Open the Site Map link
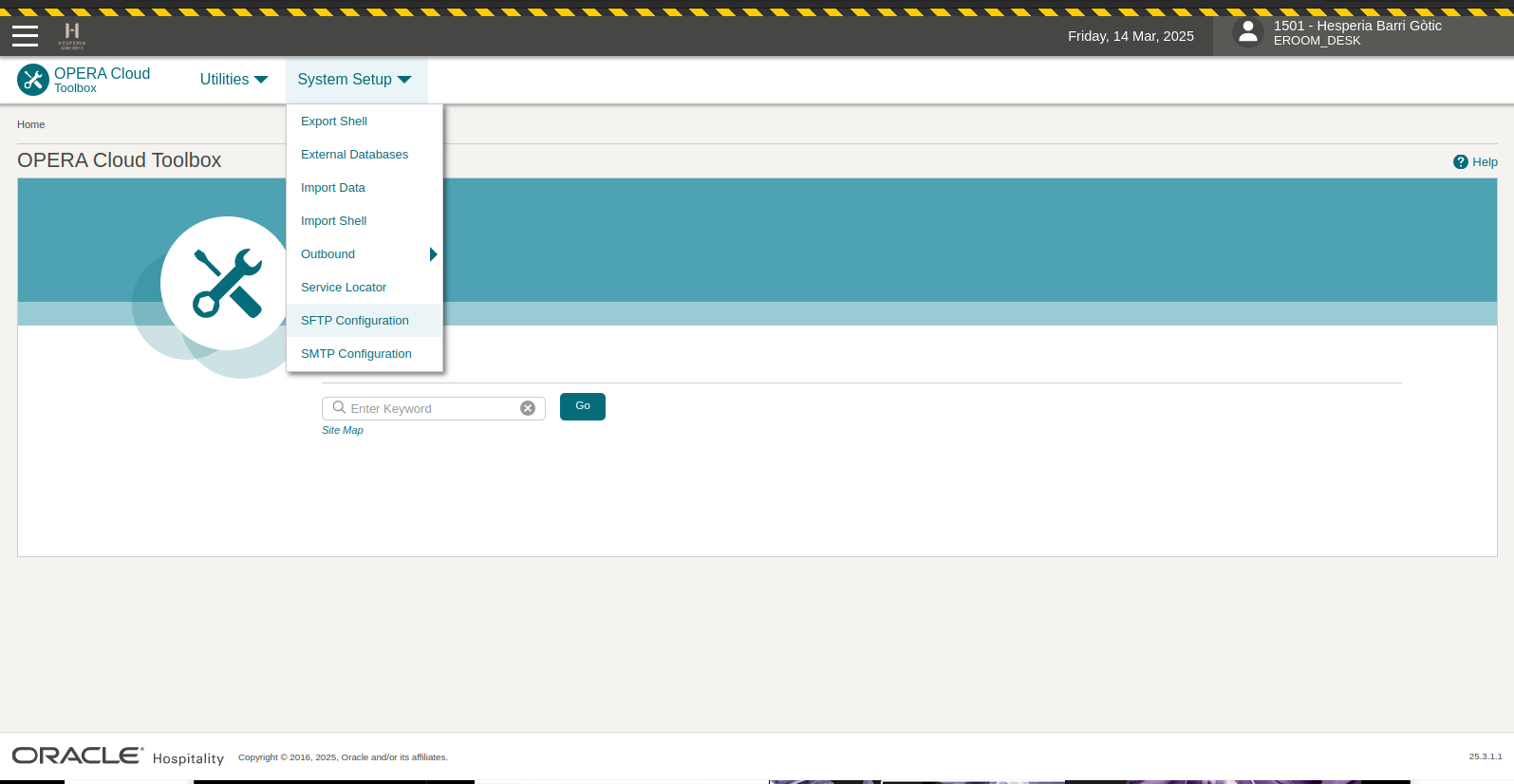The height and width of the screenshot is (784, 1514). [x=343, y=430]
